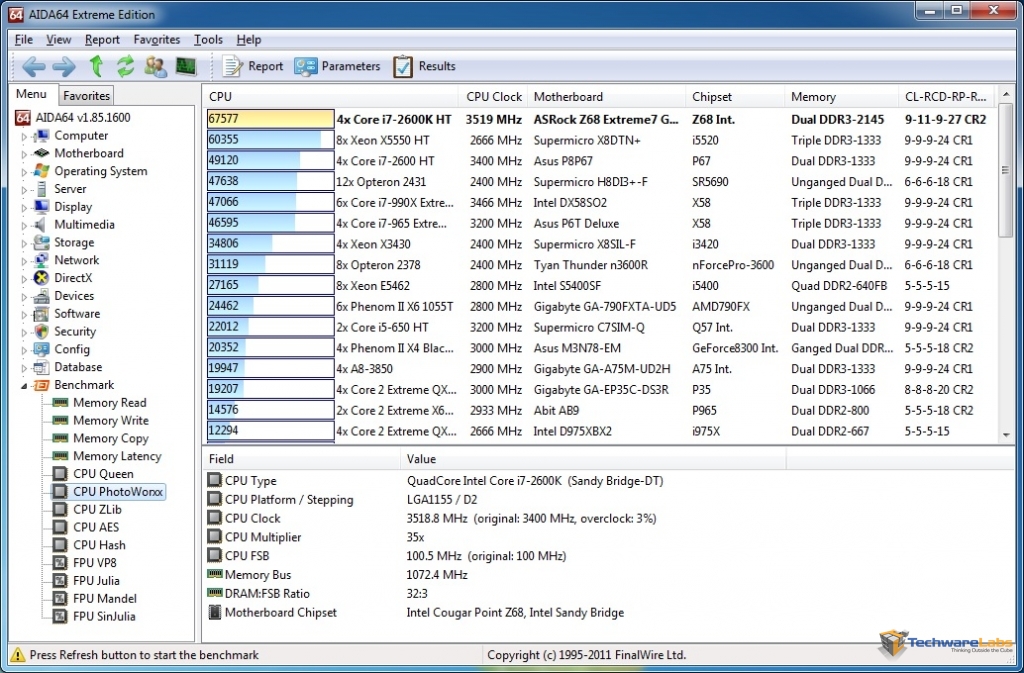Open benchmark Parameters
1024x673 pixels.
(x=336, y=66)
